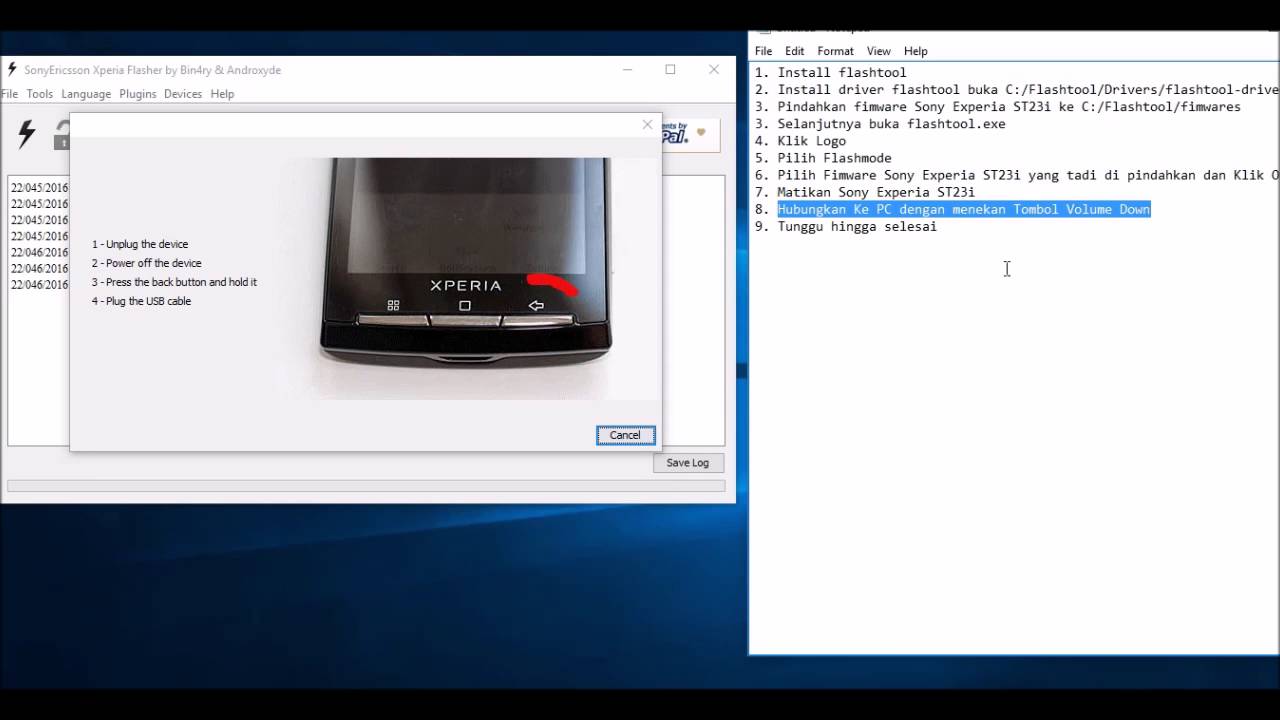Image resolution: width=1280 pixels, height=720 pixels.
Task: Click '3 - Press the back button and hold it'
Action: 174,282
